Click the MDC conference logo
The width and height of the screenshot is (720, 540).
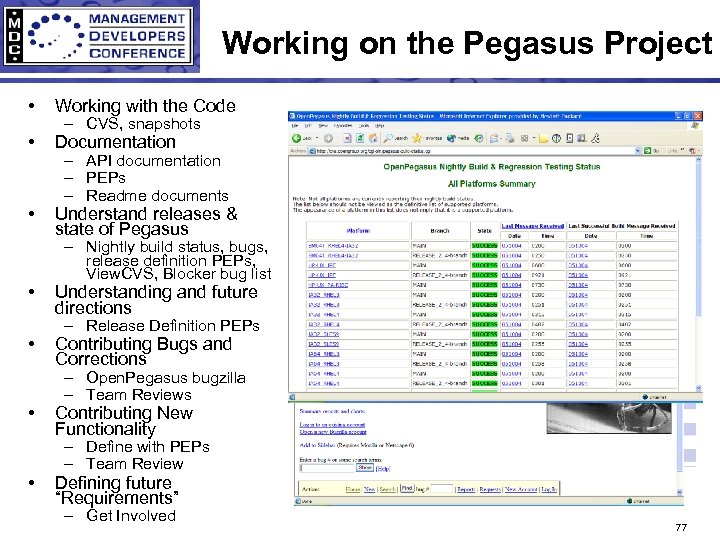point(100,36)
